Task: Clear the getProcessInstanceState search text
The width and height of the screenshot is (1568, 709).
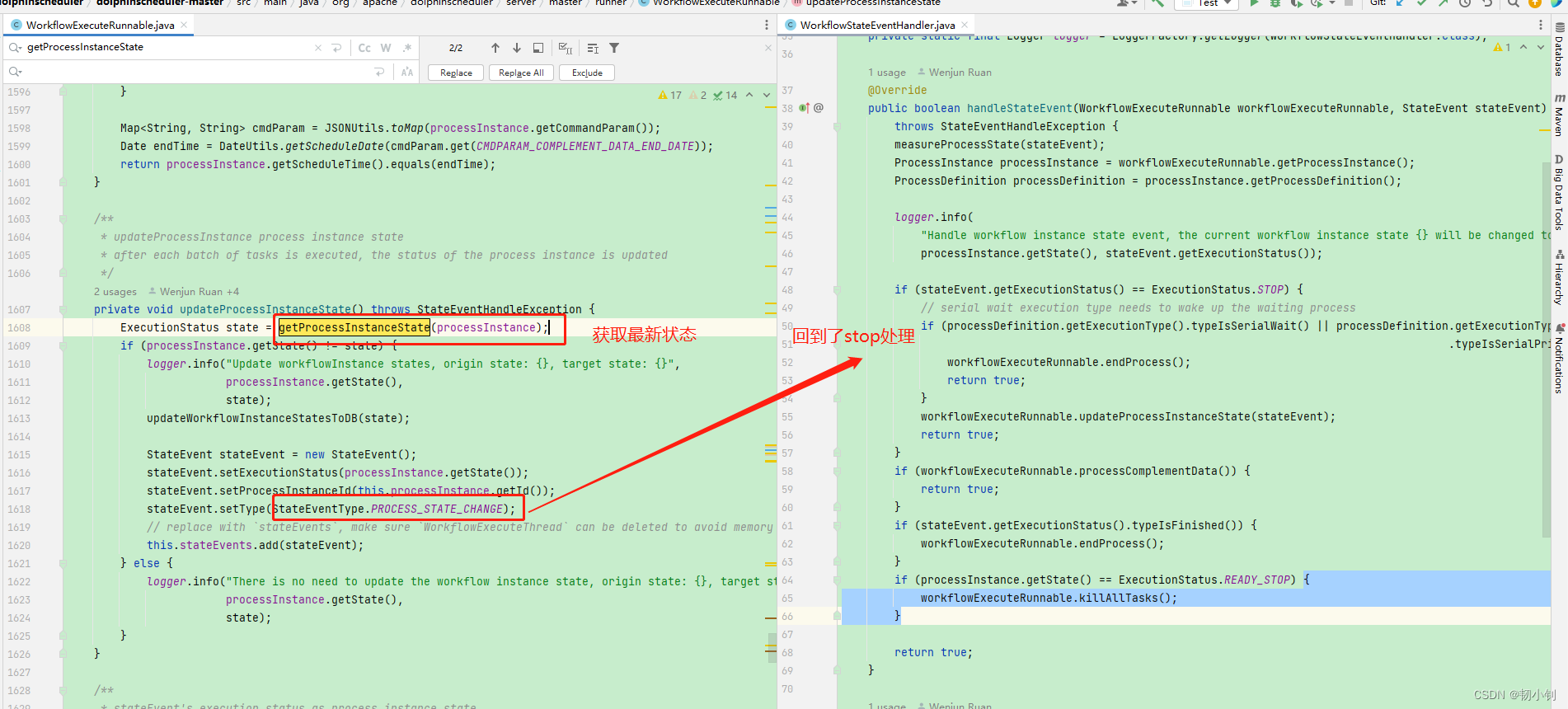Action: pyautogui.click(x=318, y=48)
